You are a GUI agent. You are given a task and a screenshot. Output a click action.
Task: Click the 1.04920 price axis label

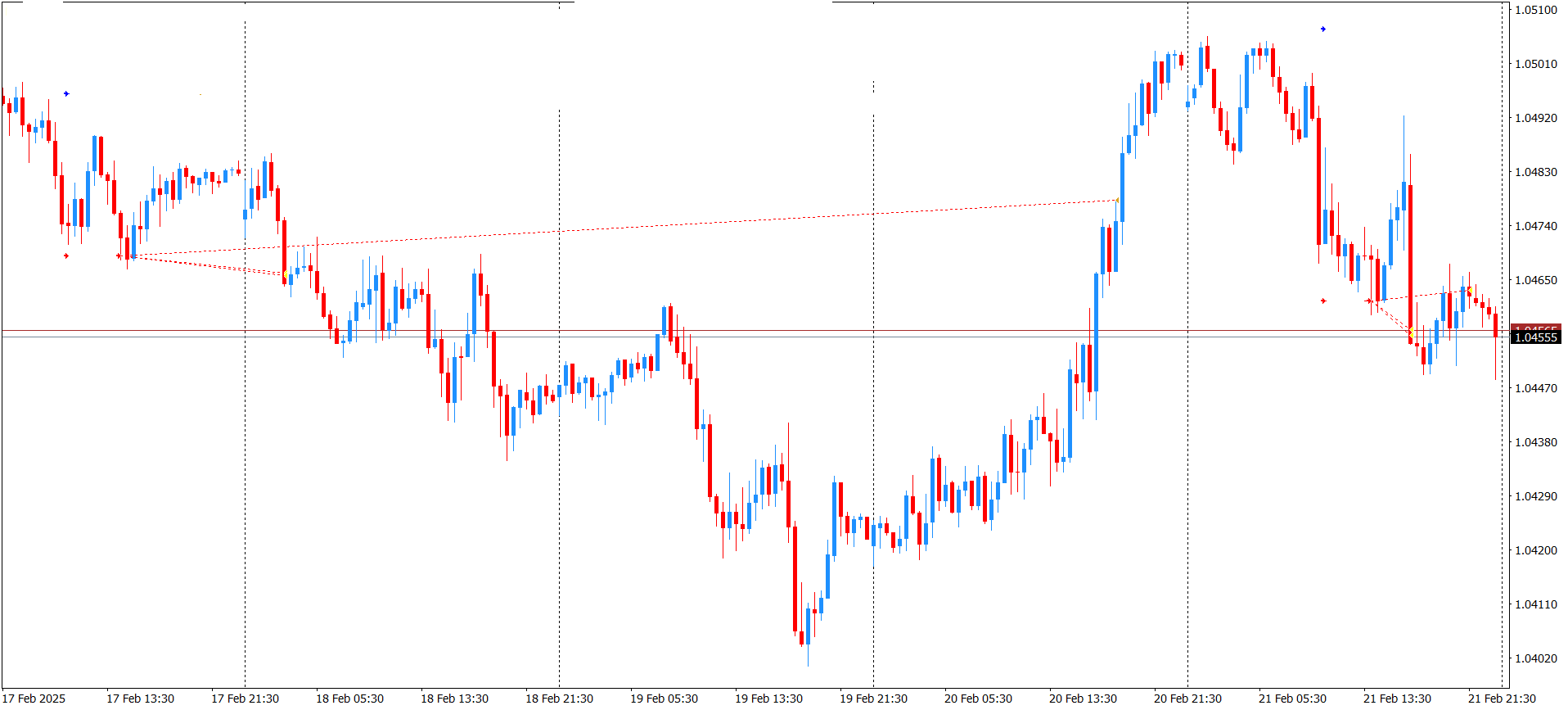pos(1536,118)
